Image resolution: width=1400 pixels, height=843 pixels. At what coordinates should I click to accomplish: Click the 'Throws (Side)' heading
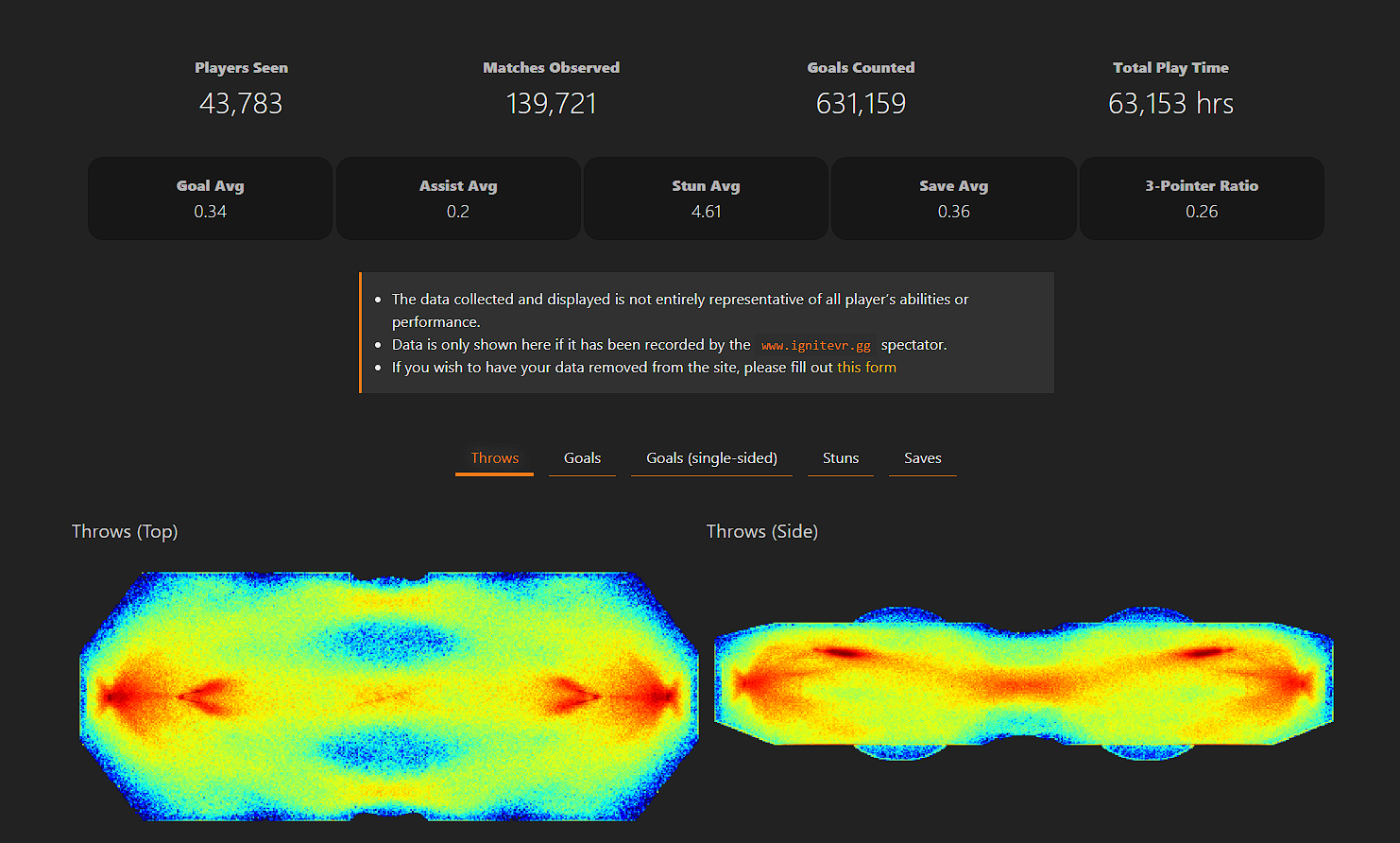[761, 531]
